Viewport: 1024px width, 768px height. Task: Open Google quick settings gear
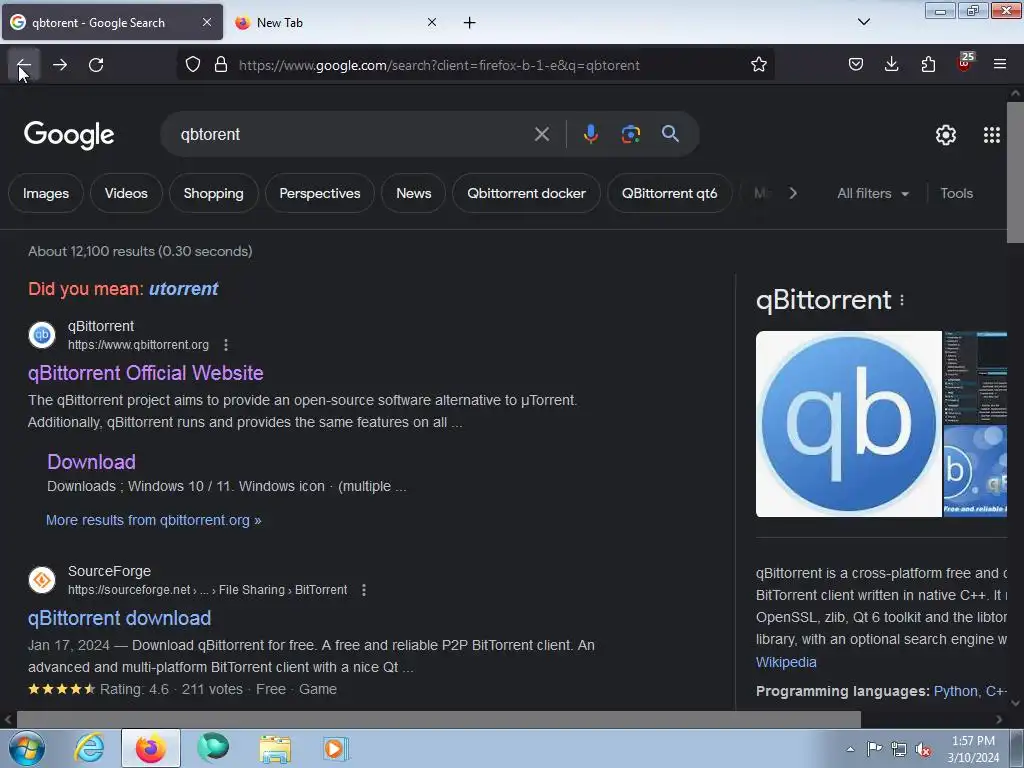point(946,135)
